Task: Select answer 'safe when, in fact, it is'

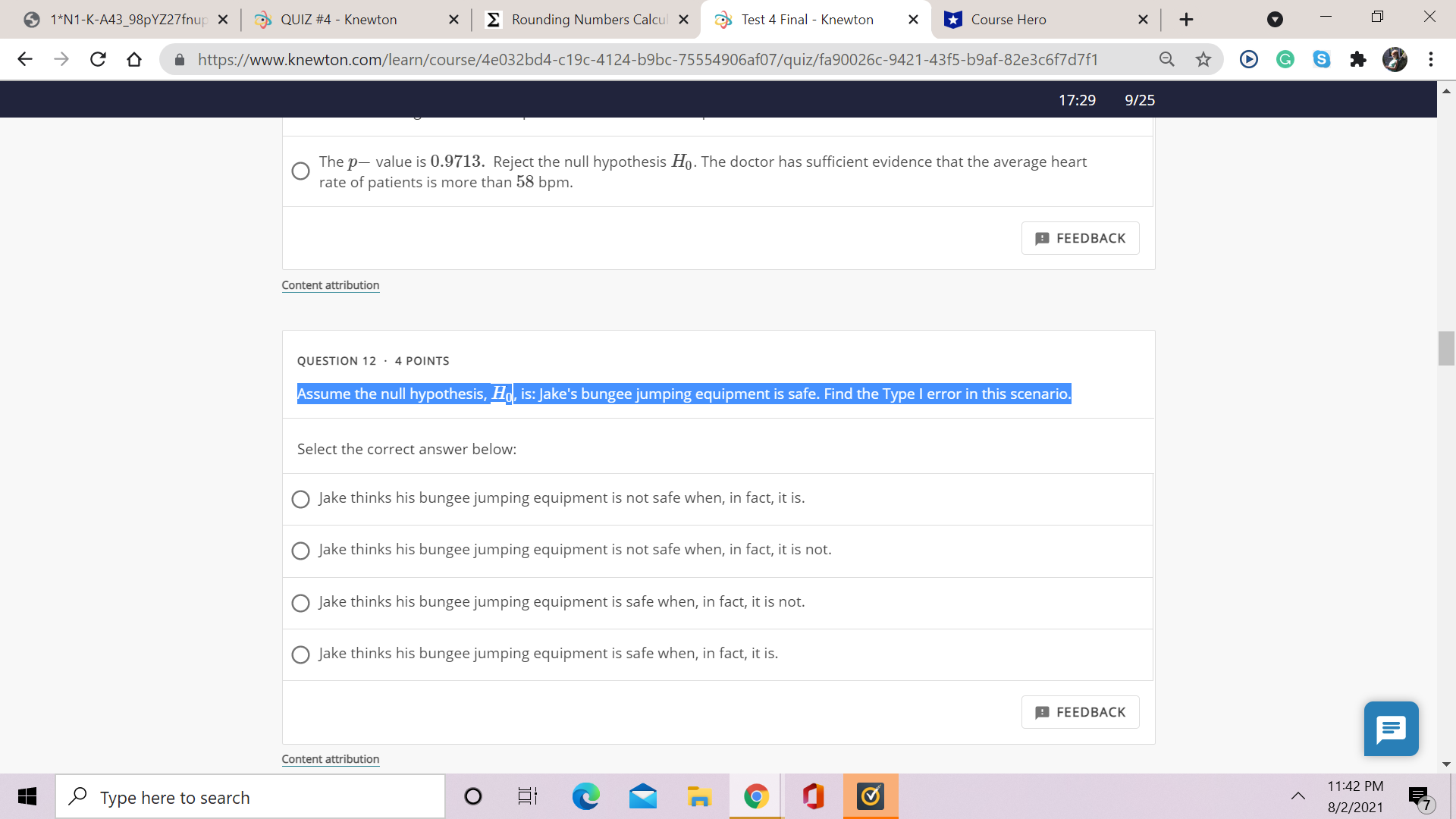Action: coord(300,654)
